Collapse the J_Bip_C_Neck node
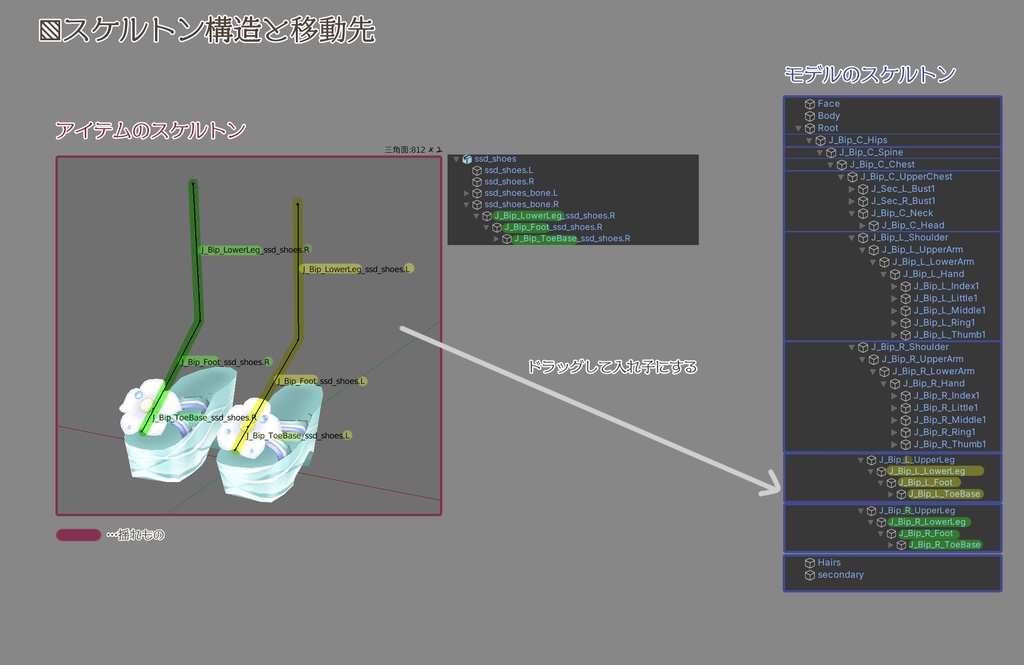1024x665 pixels. [852, 214]
